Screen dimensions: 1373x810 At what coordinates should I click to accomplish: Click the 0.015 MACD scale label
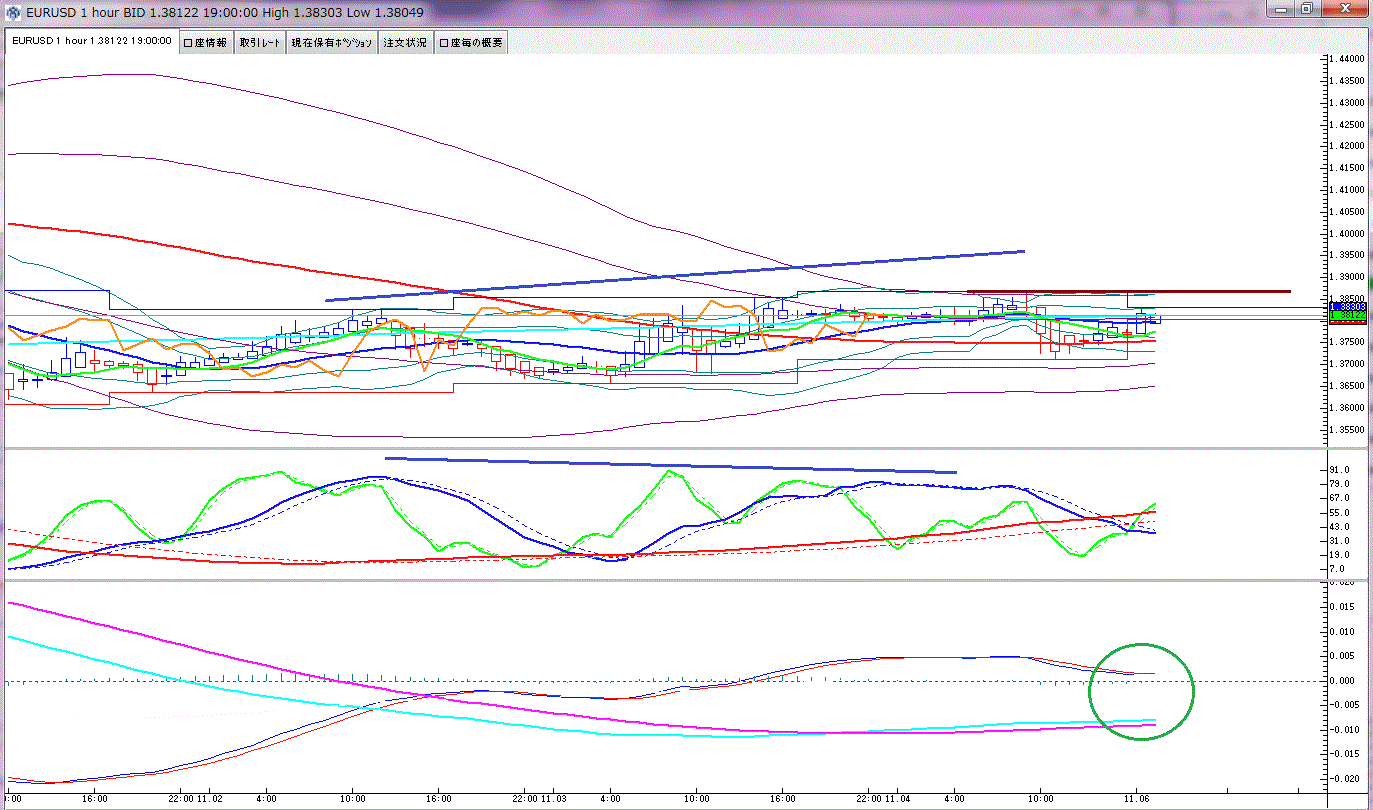pos(1342,608)
